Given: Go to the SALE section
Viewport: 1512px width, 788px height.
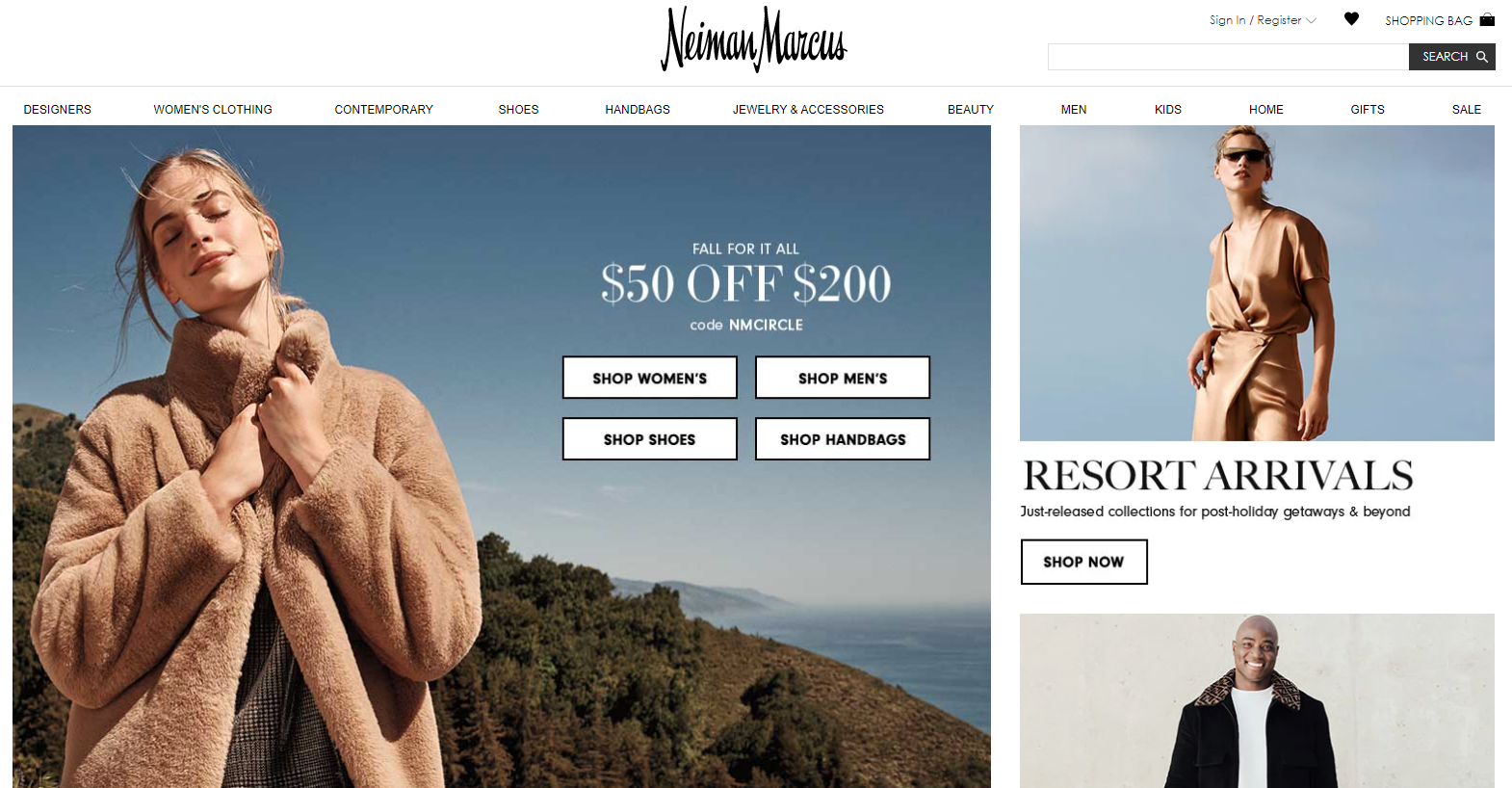Looking at the screenshot, I should 1467,110.
